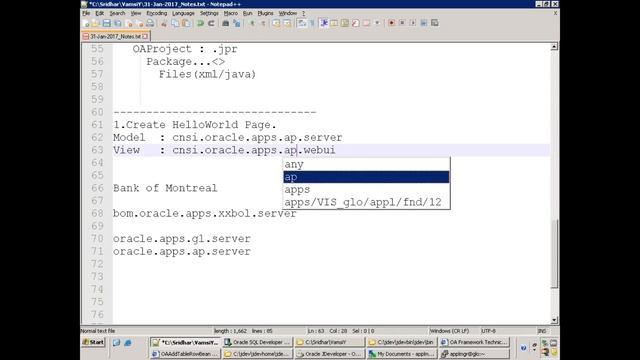The width and height of the screenshot is (640, 360).
Task: Run macro multiple times icon
Action: coord(424,23)
